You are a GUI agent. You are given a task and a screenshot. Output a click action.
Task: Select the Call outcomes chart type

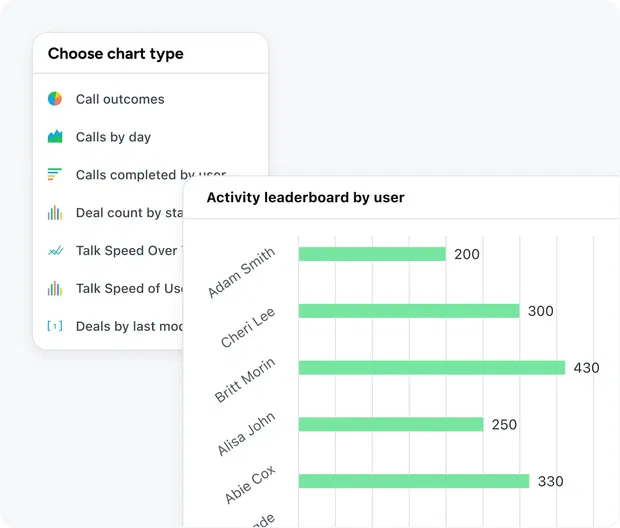(x=120, y=99)
